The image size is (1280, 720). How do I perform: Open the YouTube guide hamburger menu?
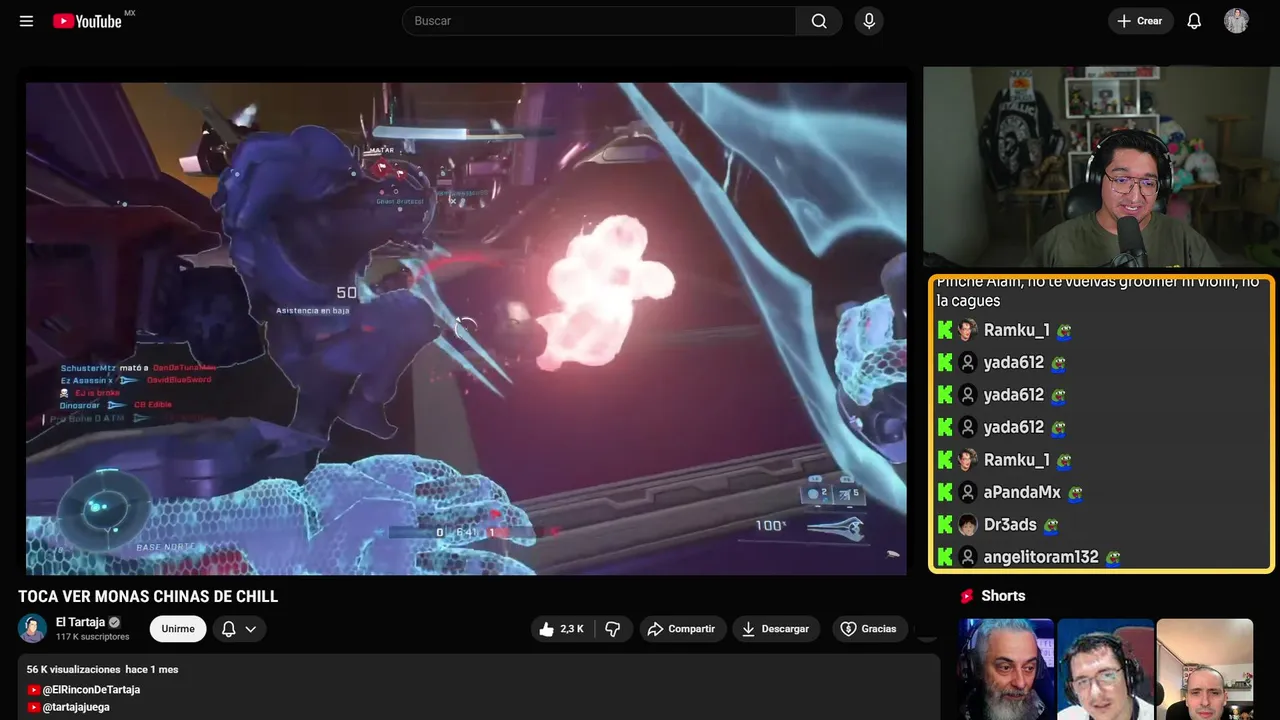(x=26, y=21)
